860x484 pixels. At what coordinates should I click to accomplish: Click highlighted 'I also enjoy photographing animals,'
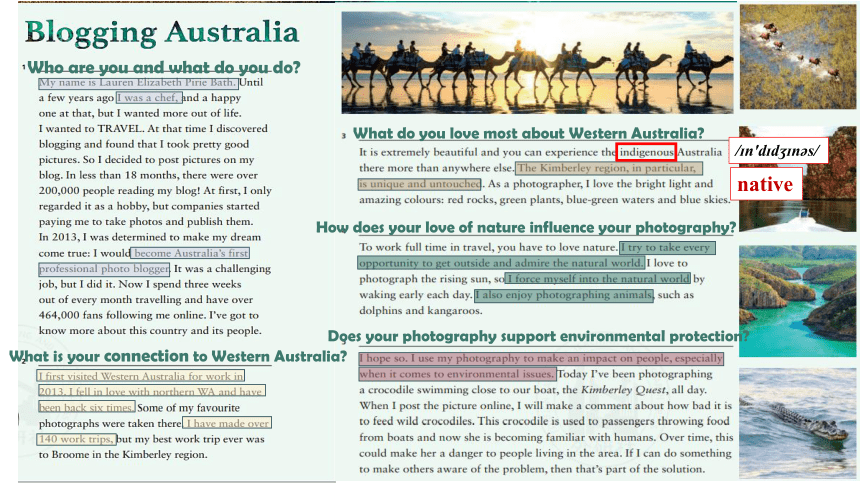[564, 295]
